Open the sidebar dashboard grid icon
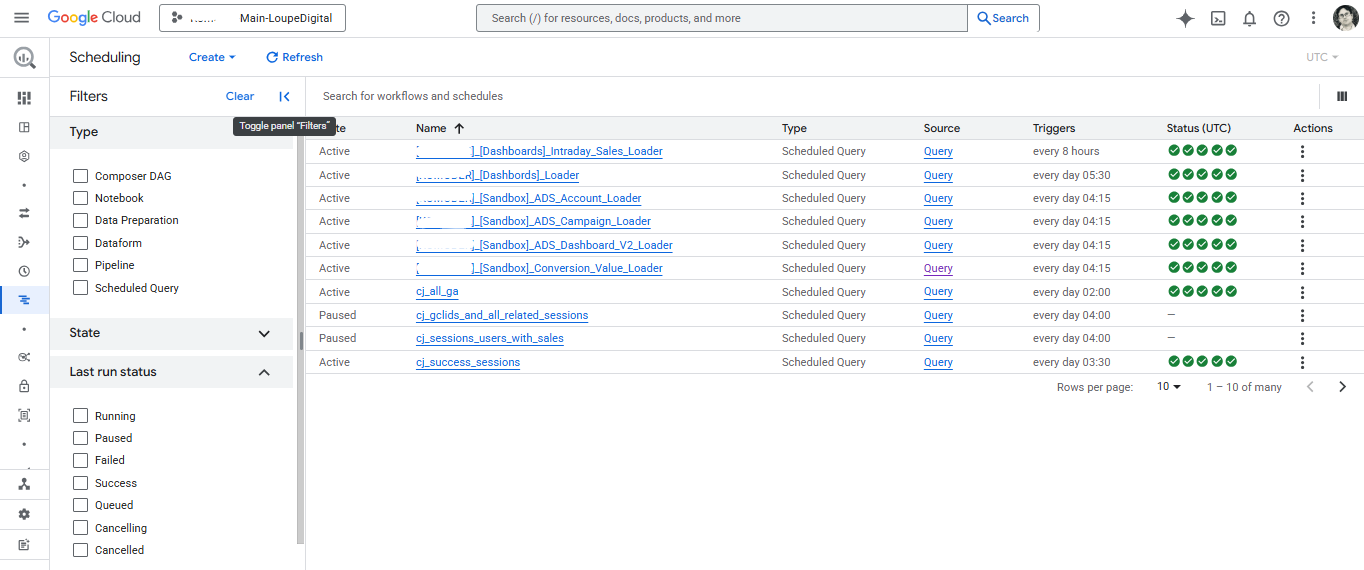Image resolution: width=1364 pixels, height=570 pixels. 24,98
